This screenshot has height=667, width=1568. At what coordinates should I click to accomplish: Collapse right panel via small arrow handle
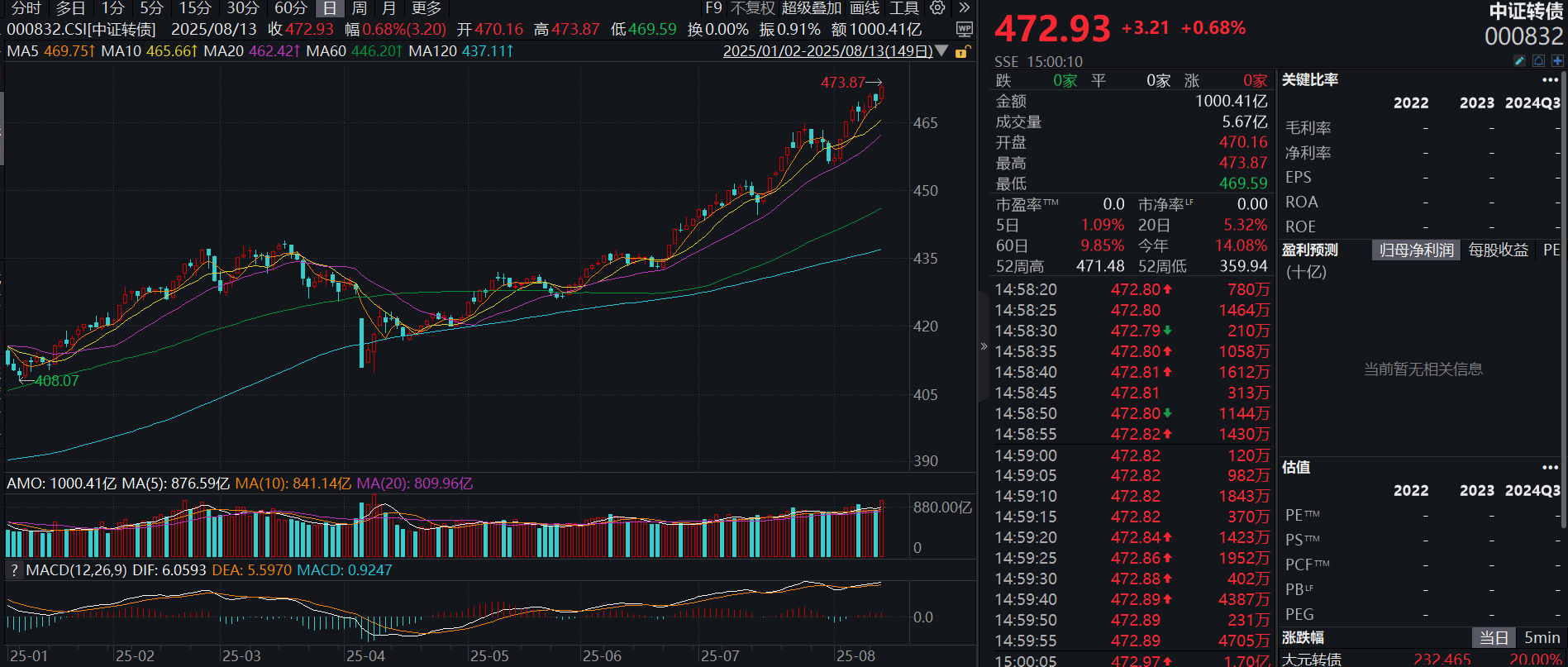click(x=984, y=346)
